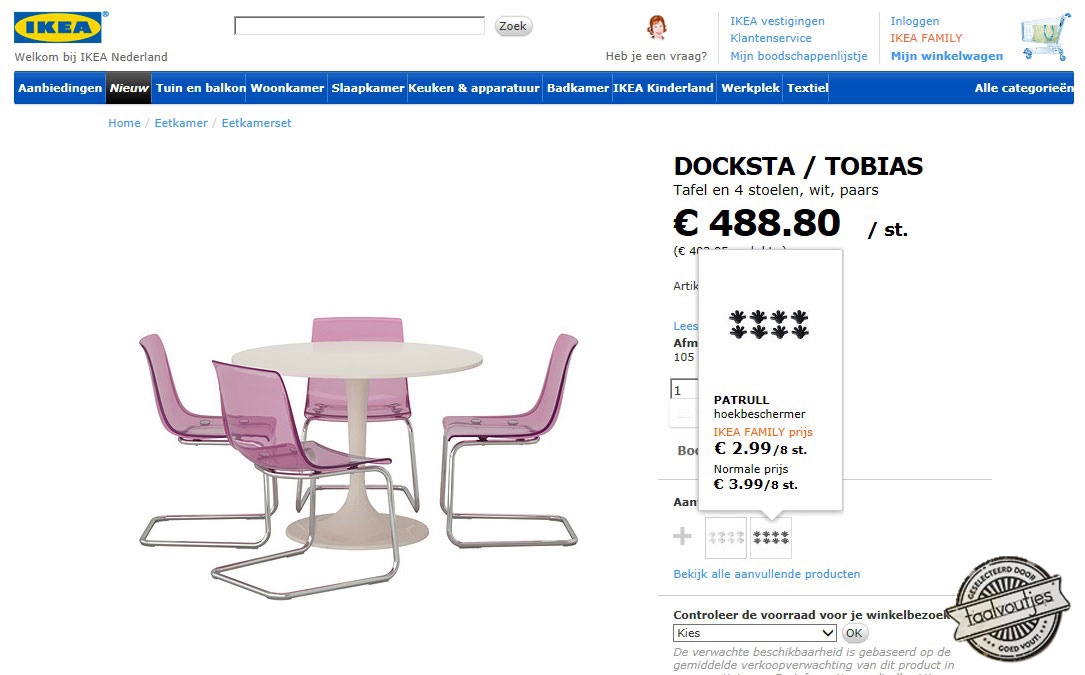Open the Inloggen link

(x=914, y=21)
